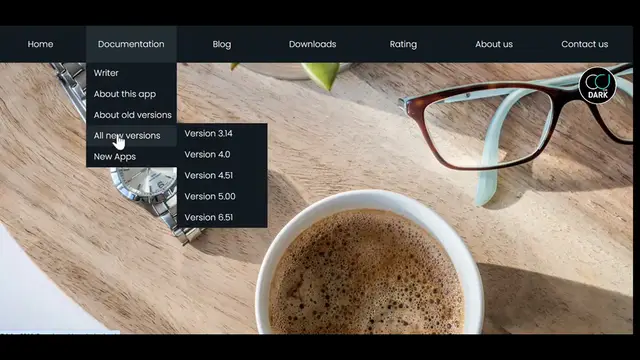Screen dimensions: 640x360
Task: Choose Writer from the Documentation dropdown
Action: tap(131, 73)
